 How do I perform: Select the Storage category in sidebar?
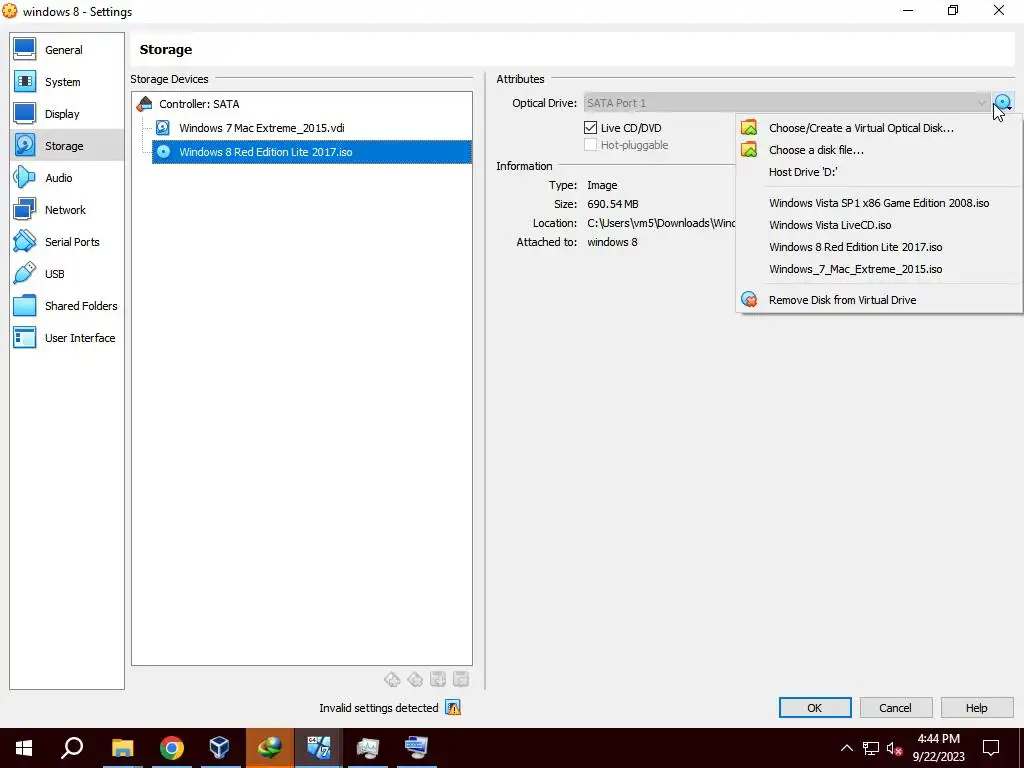(67, 146)
